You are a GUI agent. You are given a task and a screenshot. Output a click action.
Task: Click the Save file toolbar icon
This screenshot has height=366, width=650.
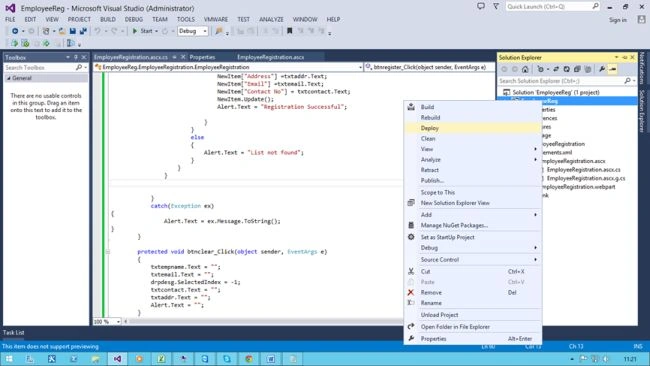pos(73,31)
